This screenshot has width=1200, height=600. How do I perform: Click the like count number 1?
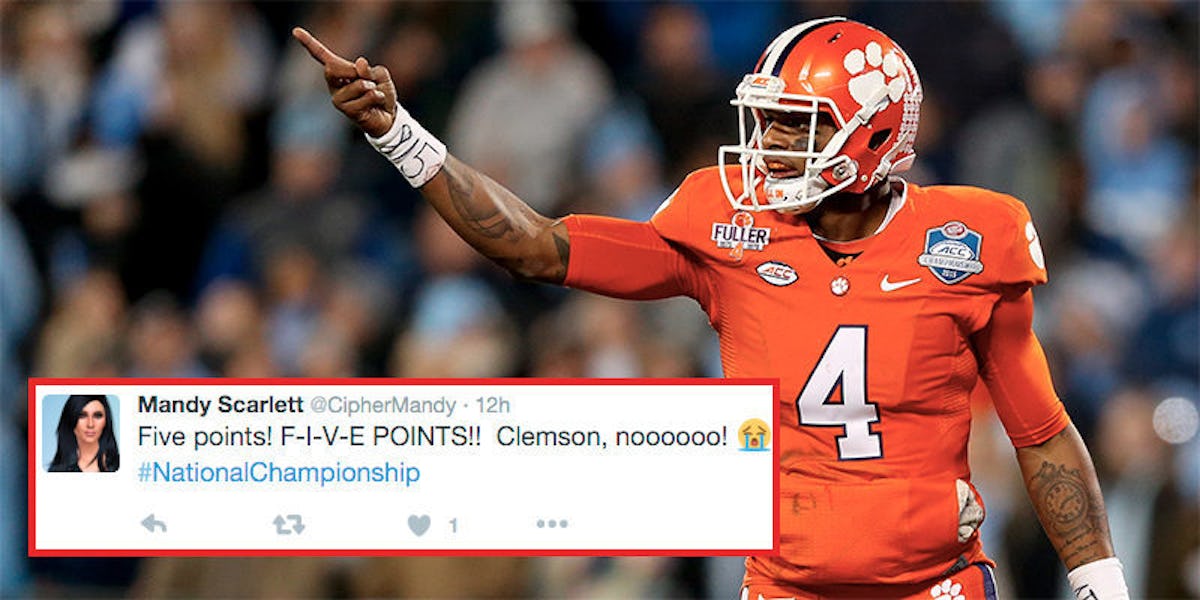[x=453, y=525]
